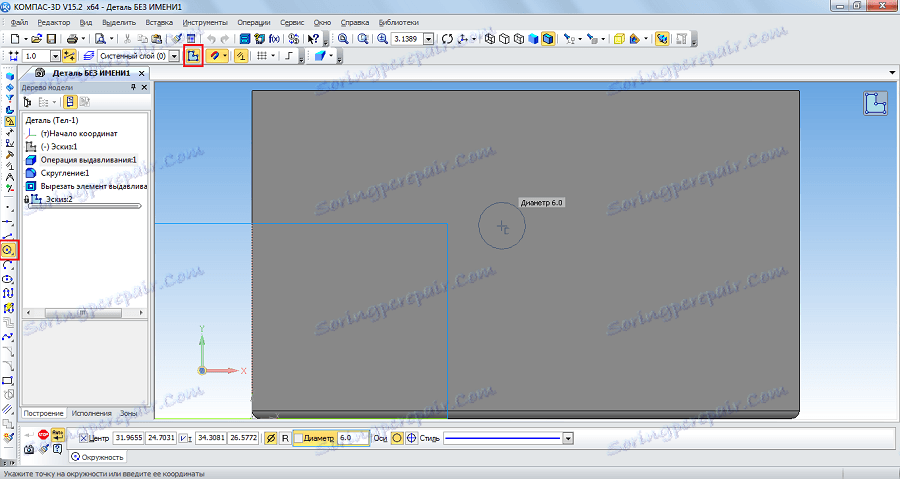Close the Дерево модели panel

[144, 87]
